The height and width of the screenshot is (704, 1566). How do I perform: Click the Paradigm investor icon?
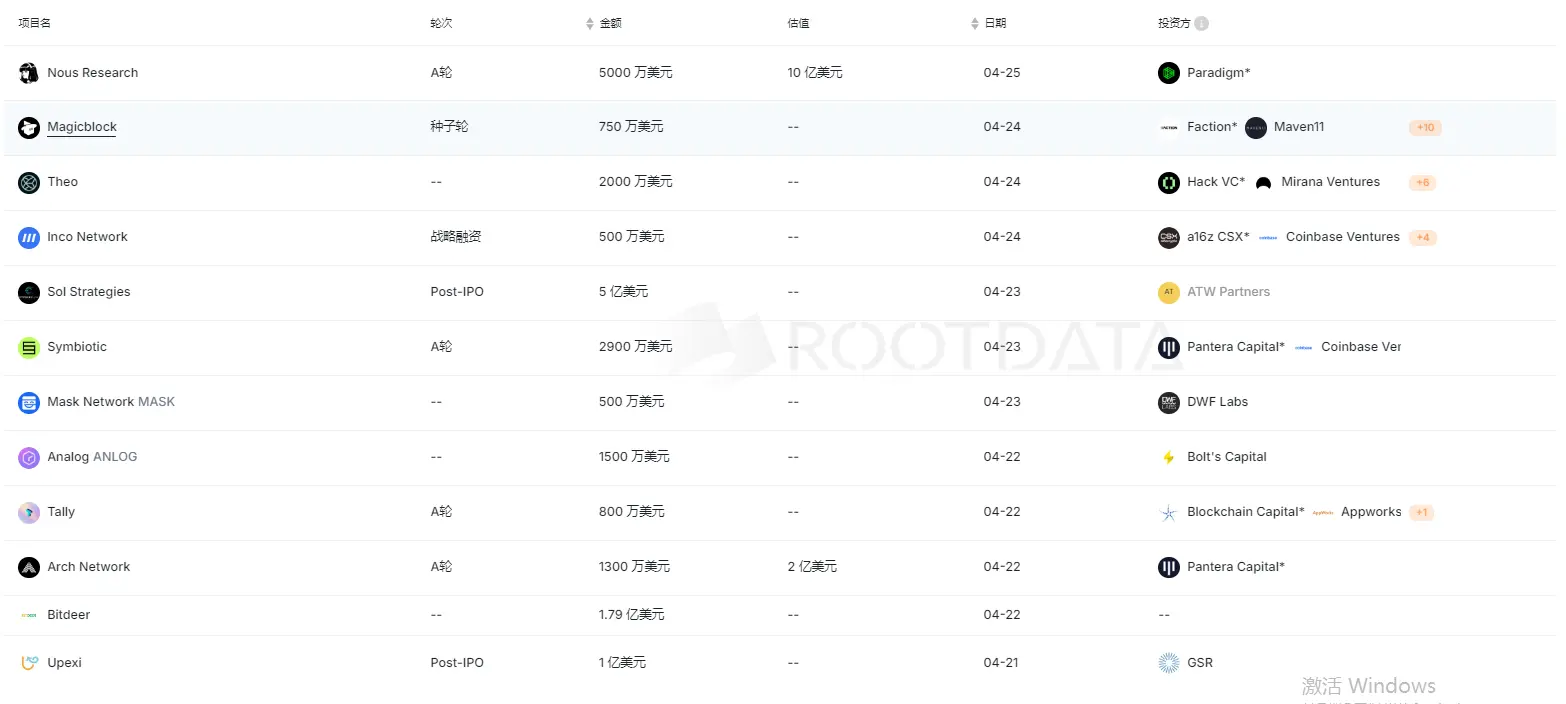[x=1168, y=72]
